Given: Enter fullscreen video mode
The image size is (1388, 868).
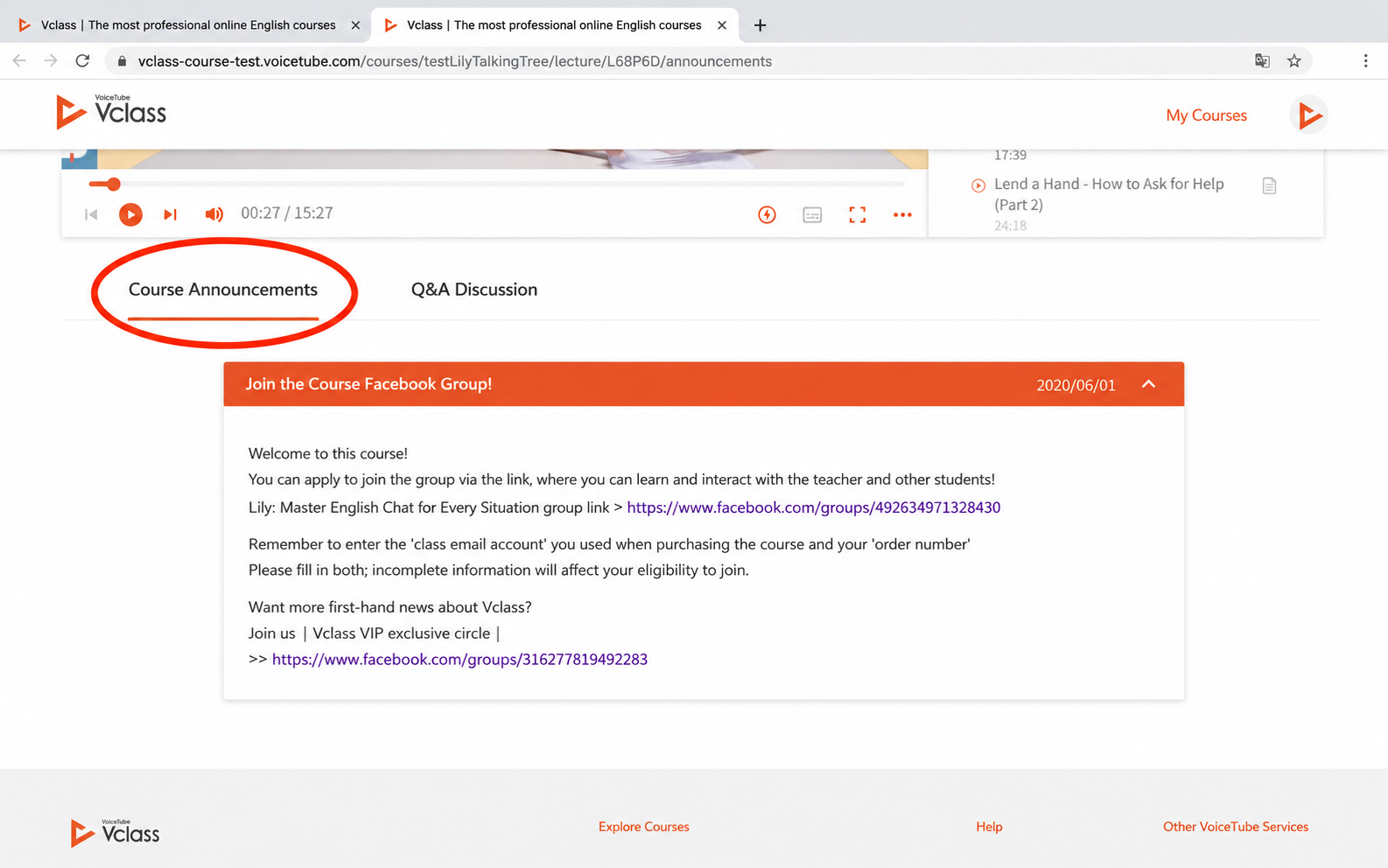Looking at the screenshot, I should (x=858, y=214).
